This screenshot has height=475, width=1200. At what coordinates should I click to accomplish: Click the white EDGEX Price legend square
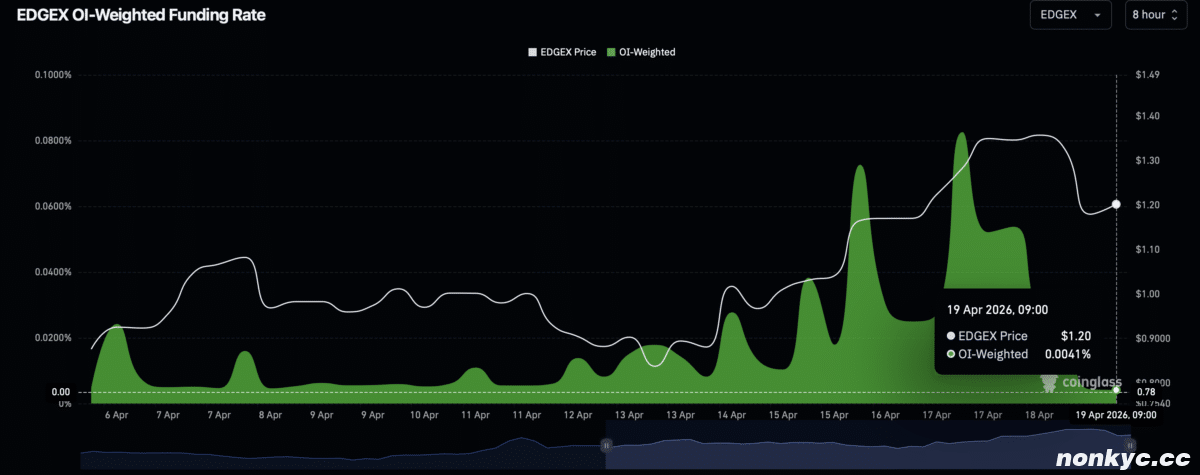pos(531,52)
